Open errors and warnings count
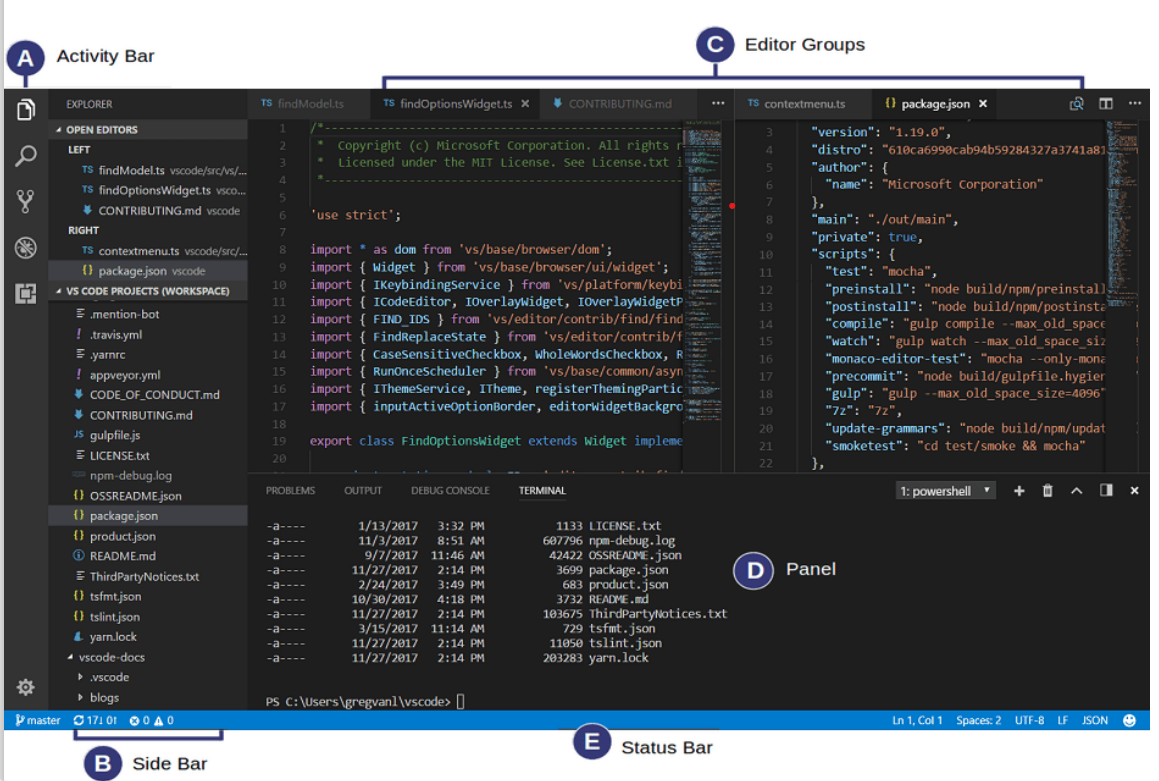 pyautogui.click(x=151, y=720)
